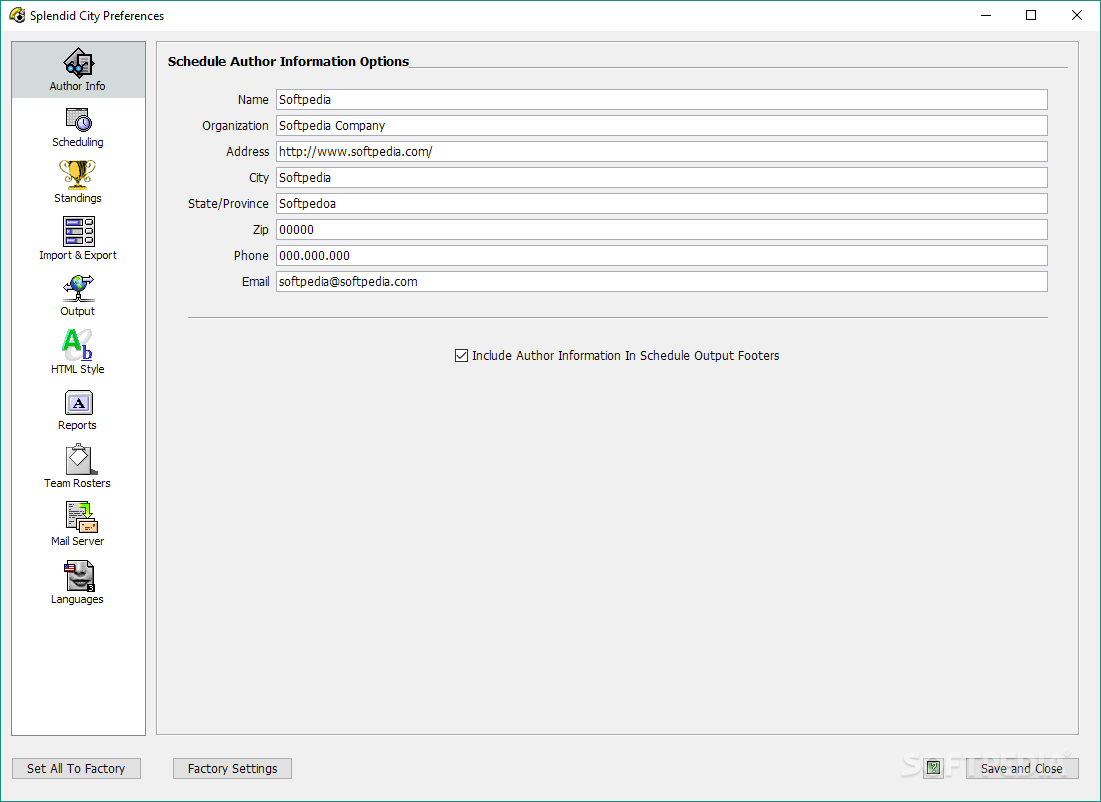Click the Save and Close button
This screenshot has width=1101, height=802.
pos(1022,768)
